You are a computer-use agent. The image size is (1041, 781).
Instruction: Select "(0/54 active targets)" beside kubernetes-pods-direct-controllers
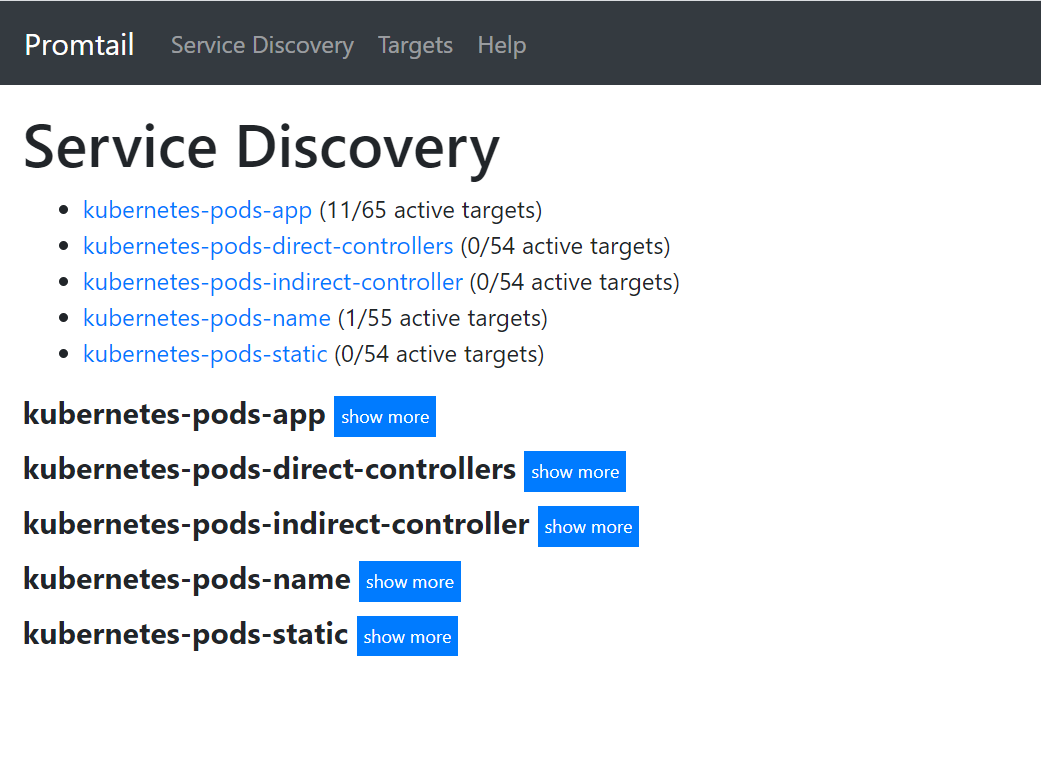[x=566, y=246]
